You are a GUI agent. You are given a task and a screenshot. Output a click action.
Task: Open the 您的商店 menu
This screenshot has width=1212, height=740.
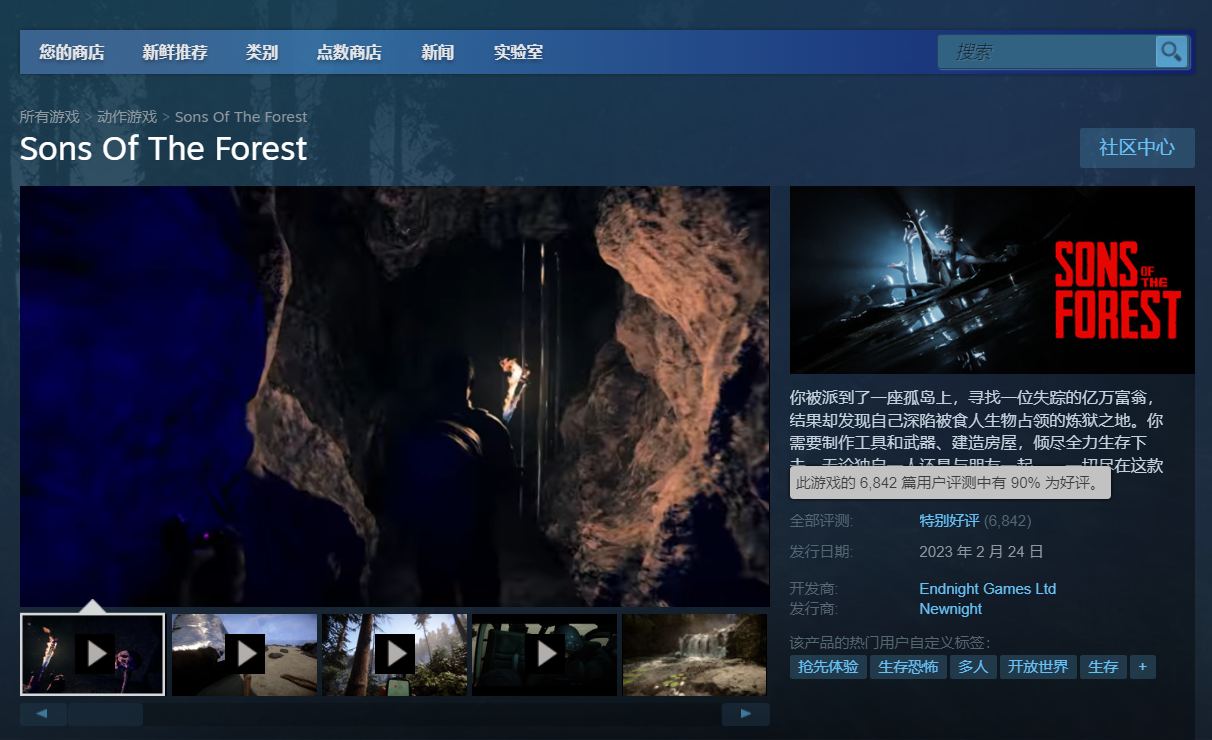(x=72, y=52)
